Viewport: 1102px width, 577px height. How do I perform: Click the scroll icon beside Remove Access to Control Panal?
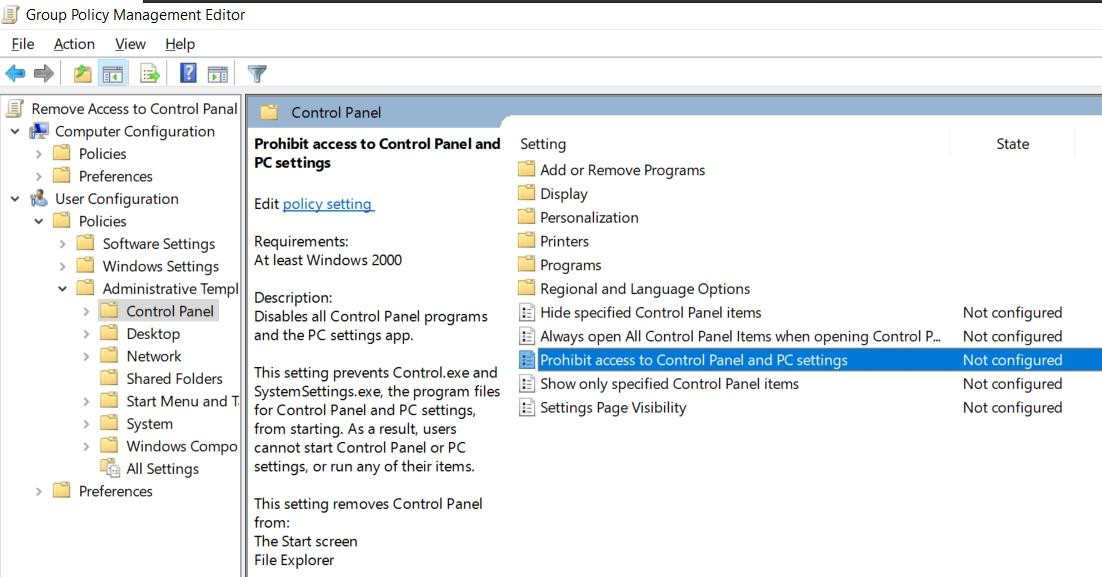(15, 108)
